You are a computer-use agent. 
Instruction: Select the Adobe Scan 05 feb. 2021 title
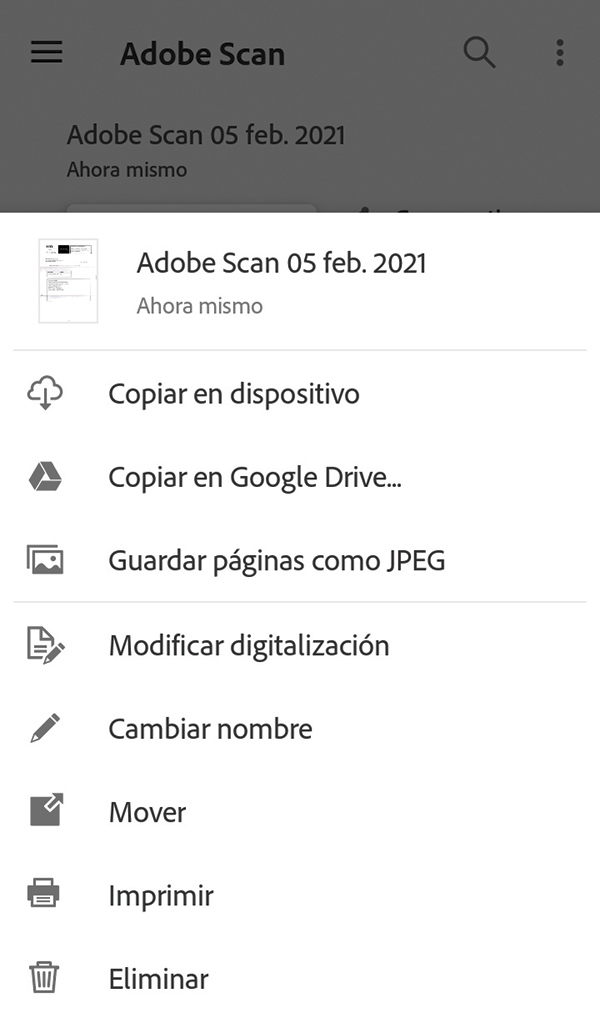click(x=281, y=263)
